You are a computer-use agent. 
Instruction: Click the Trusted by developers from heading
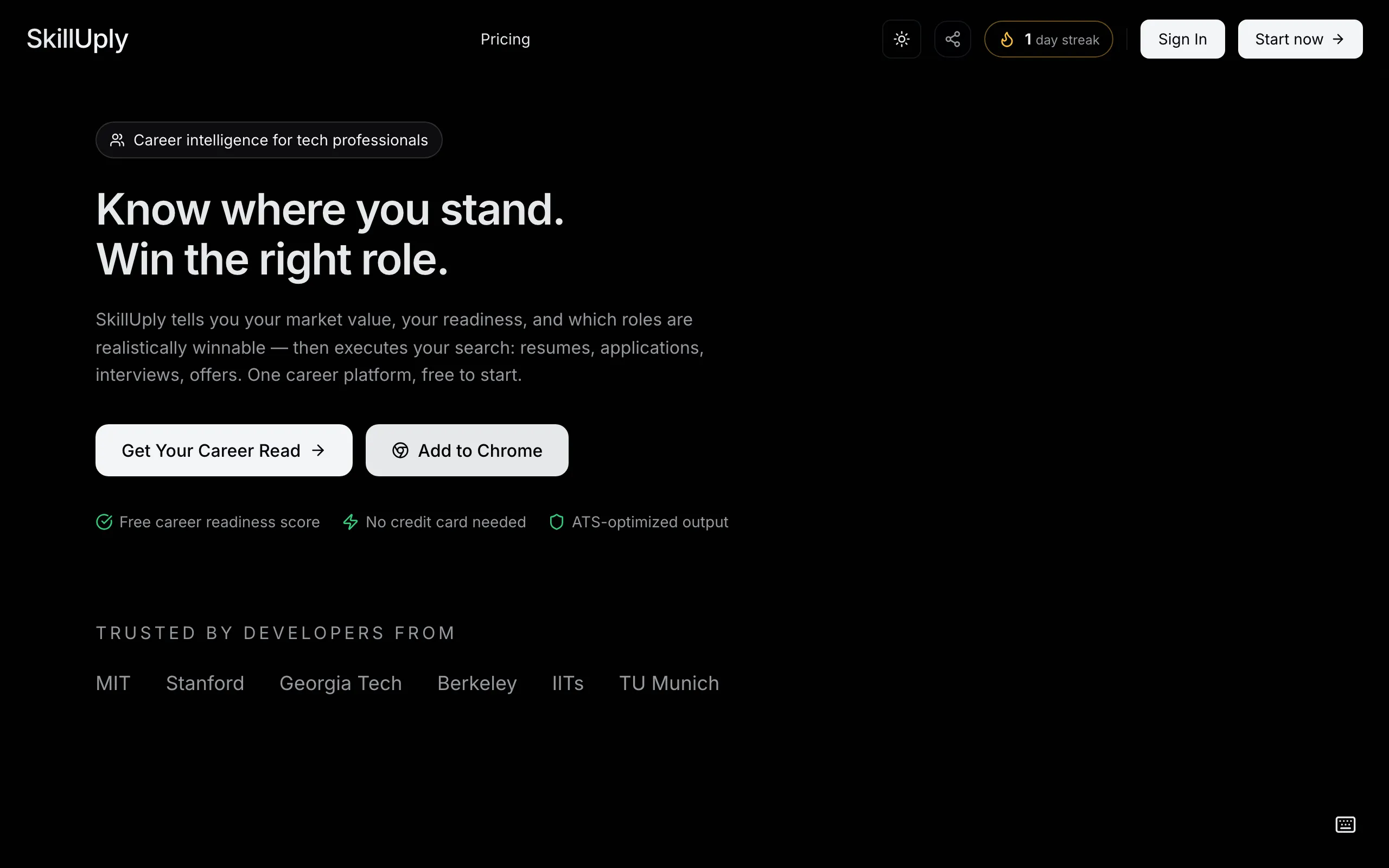click(x=276, y=633)
